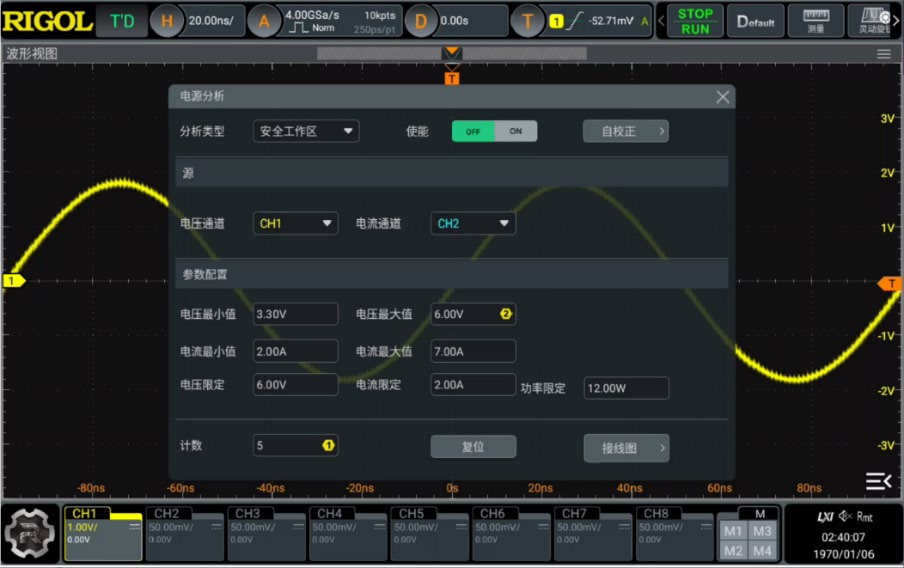Toggle the muted speaker icon
The width and height of the screenshot is (904, 568).
tap(845, 516)
